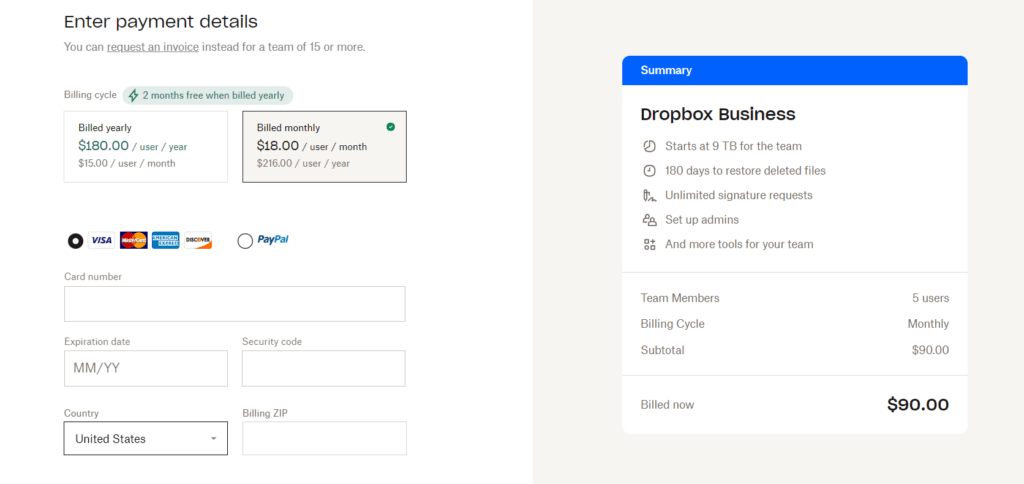The width and height of the screenshot is (1024, 484).
Task: Select the credit card payment radio button
Action: pyautogui.click(x=75, y=241)
